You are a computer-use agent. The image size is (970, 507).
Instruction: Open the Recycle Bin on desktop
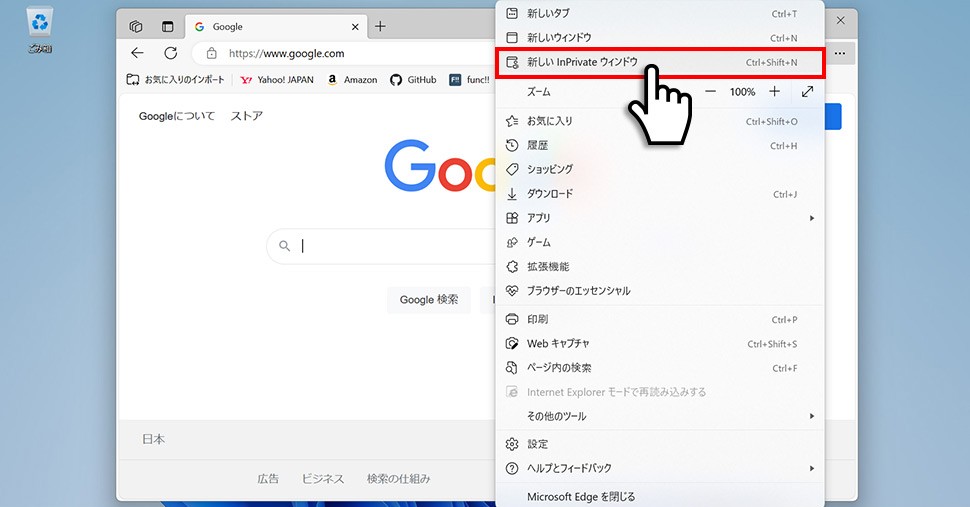tap(40, 30)
